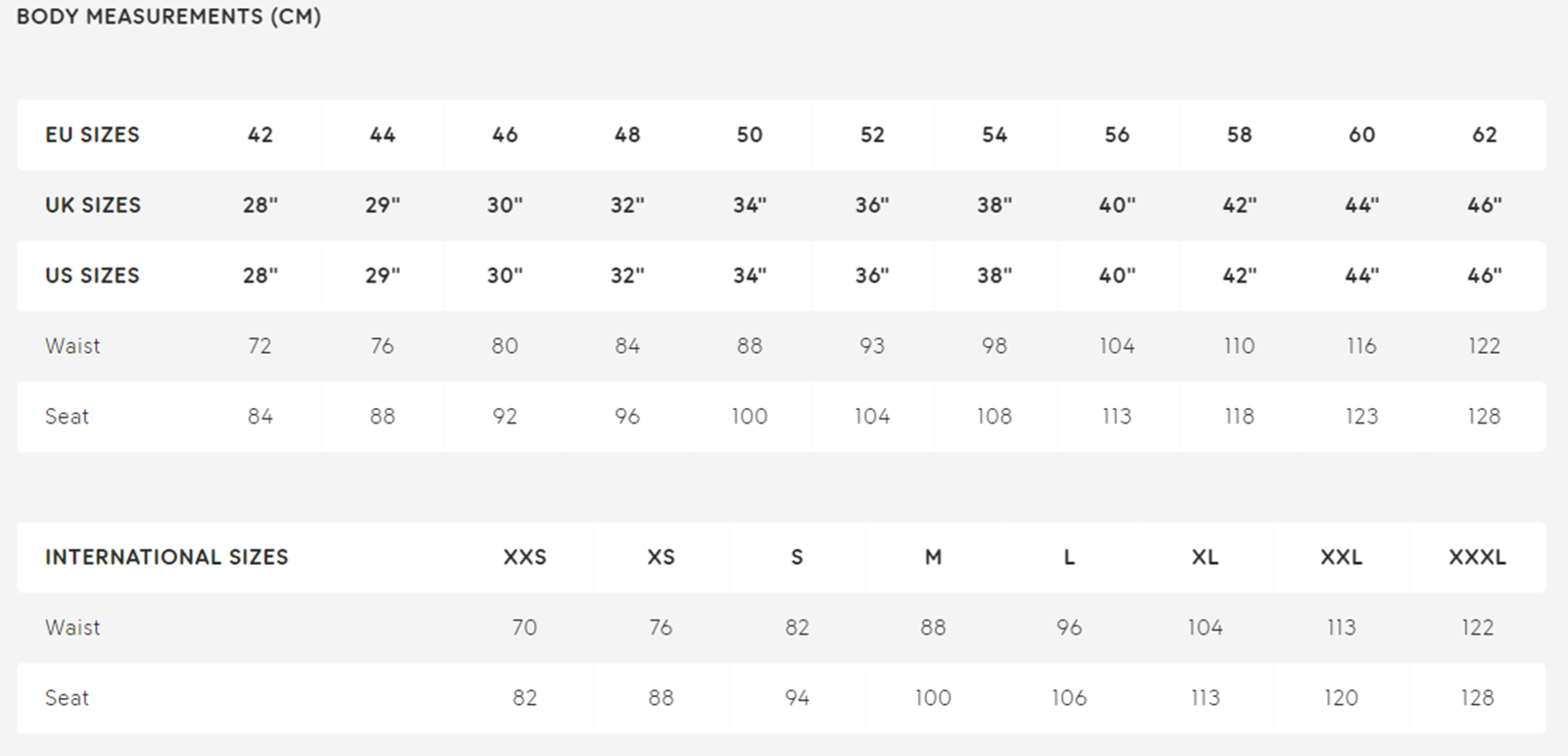Select seat measurement 123

(x=1361, y=417)
